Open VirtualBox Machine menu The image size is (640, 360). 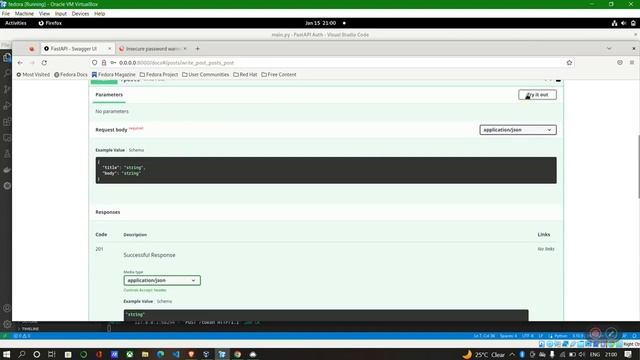point(24,13)
